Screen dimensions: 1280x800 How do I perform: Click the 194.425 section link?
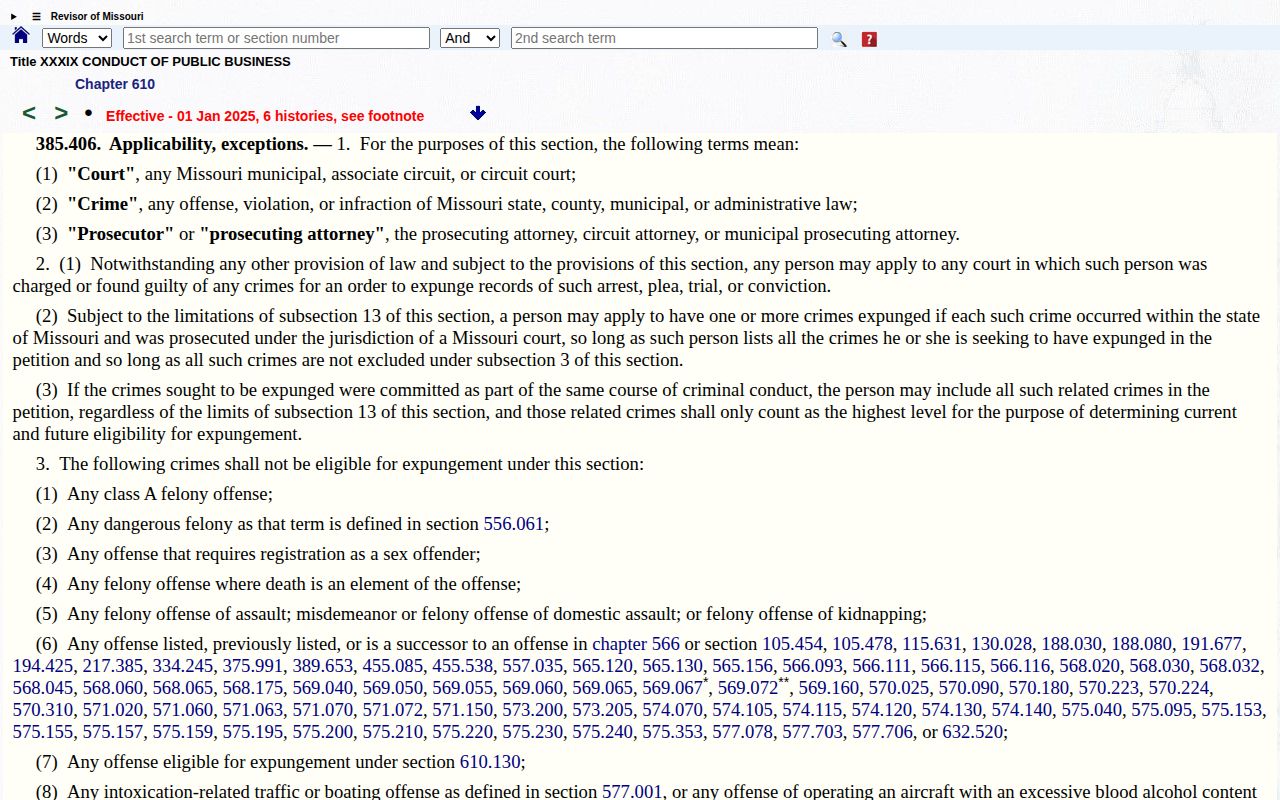(43, 666)
